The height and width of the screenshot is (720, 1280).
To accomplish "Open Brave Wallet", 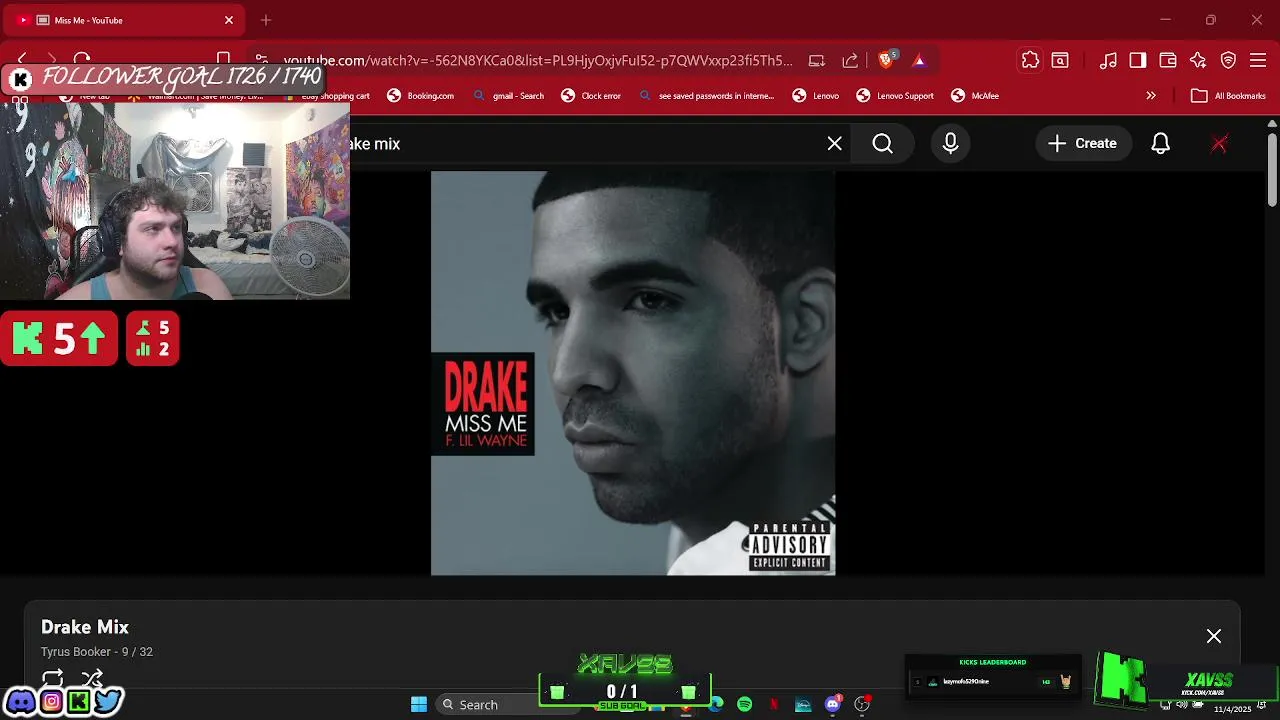I will (x=1168, y=60).
